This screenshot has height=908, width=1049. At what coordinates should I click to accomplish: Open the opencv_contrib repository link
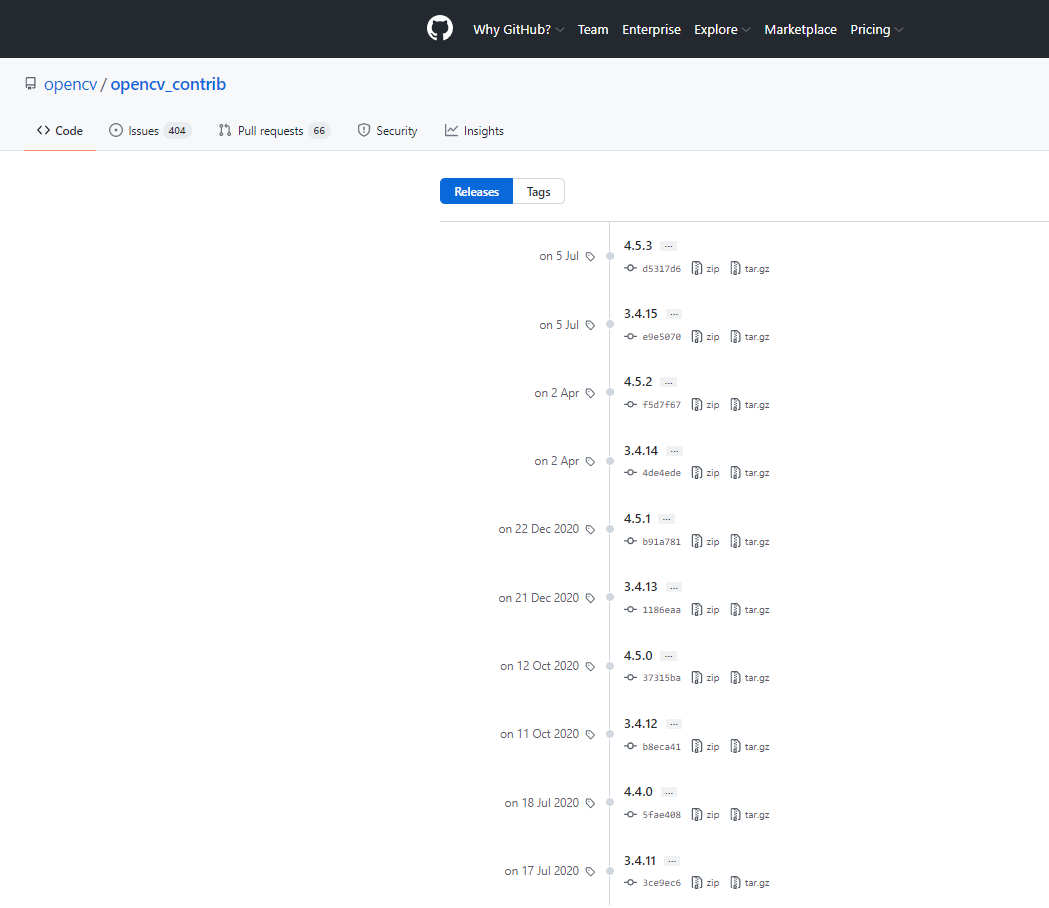point(168,84)
